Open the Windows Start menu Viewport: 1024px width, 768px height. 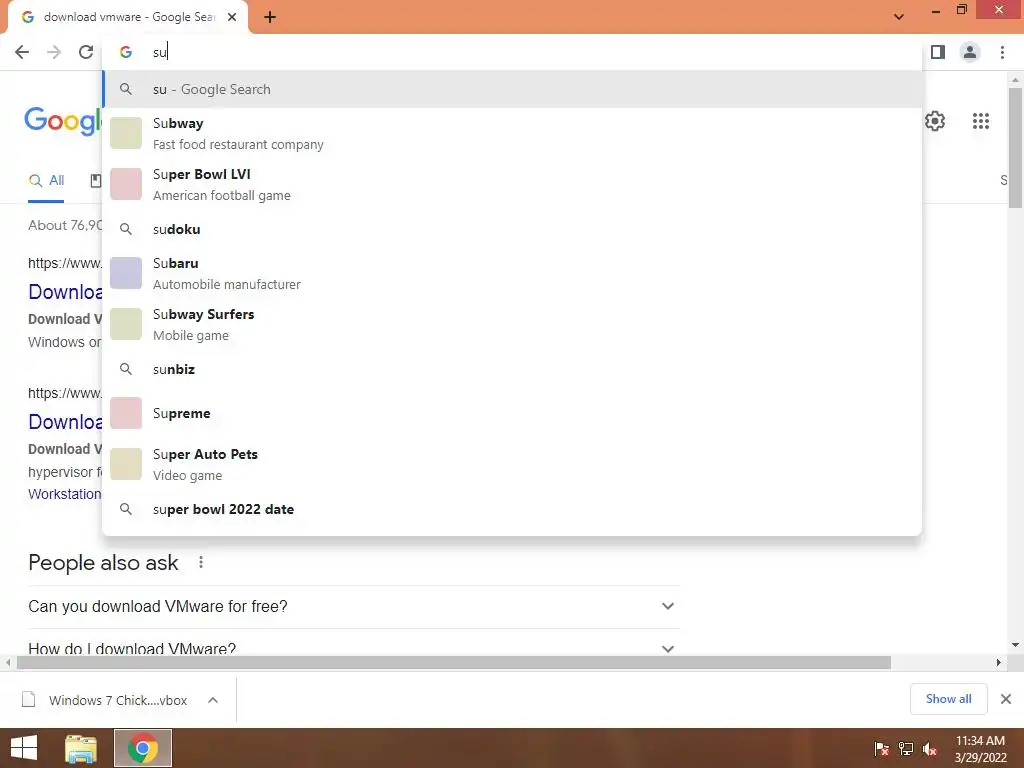coord(24,748)
